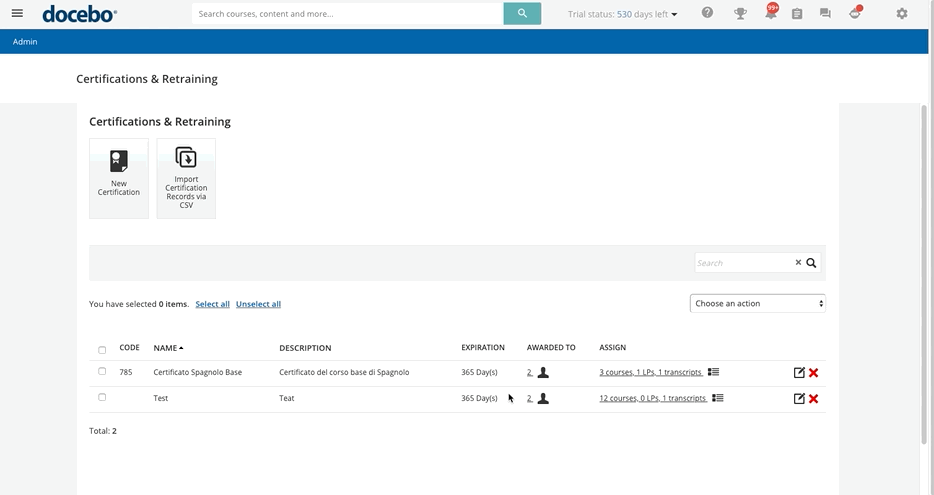Delete the Test certification

click(x=814, y=399)
